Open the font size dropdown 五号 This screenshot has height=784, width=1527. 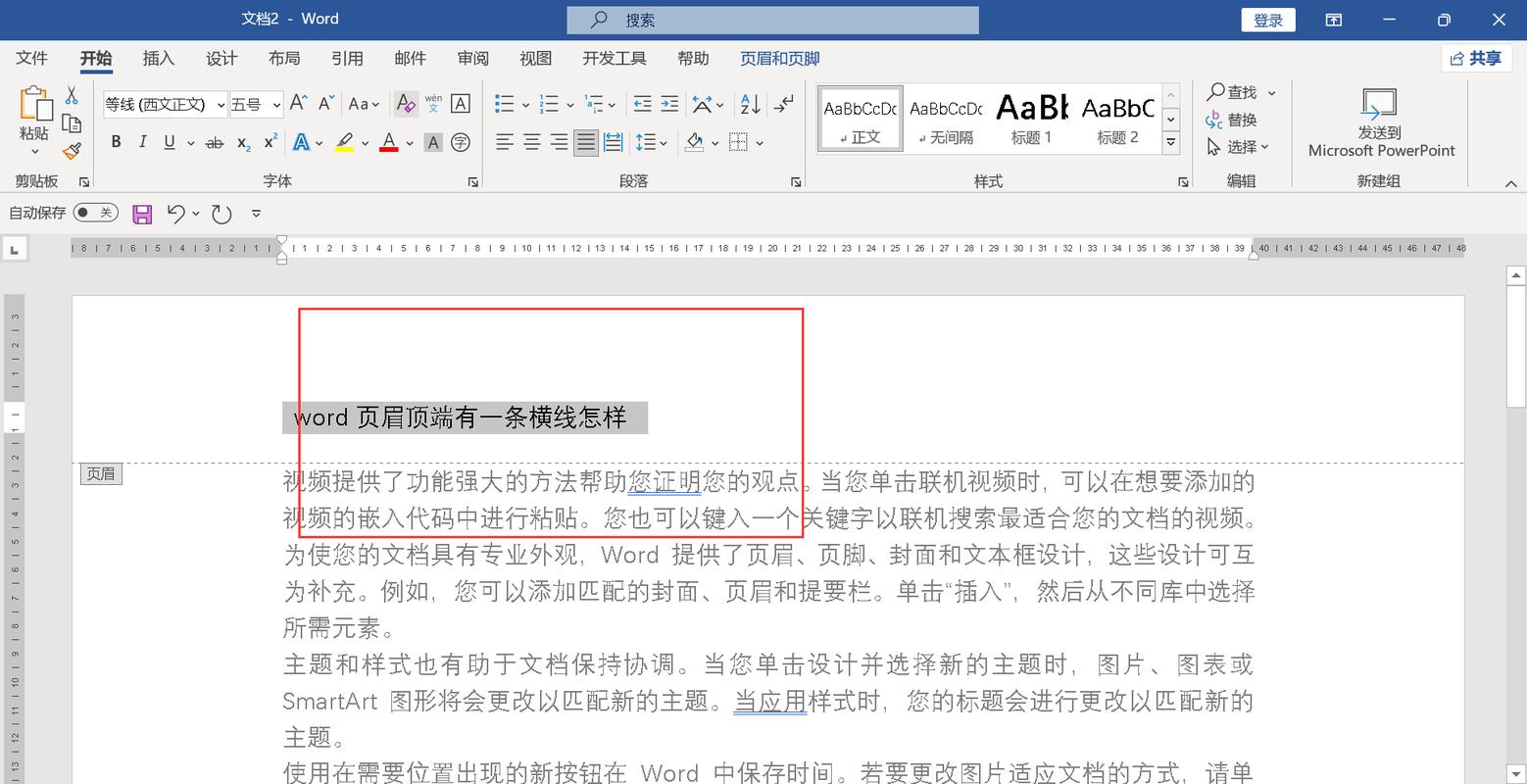pos(276,104)
